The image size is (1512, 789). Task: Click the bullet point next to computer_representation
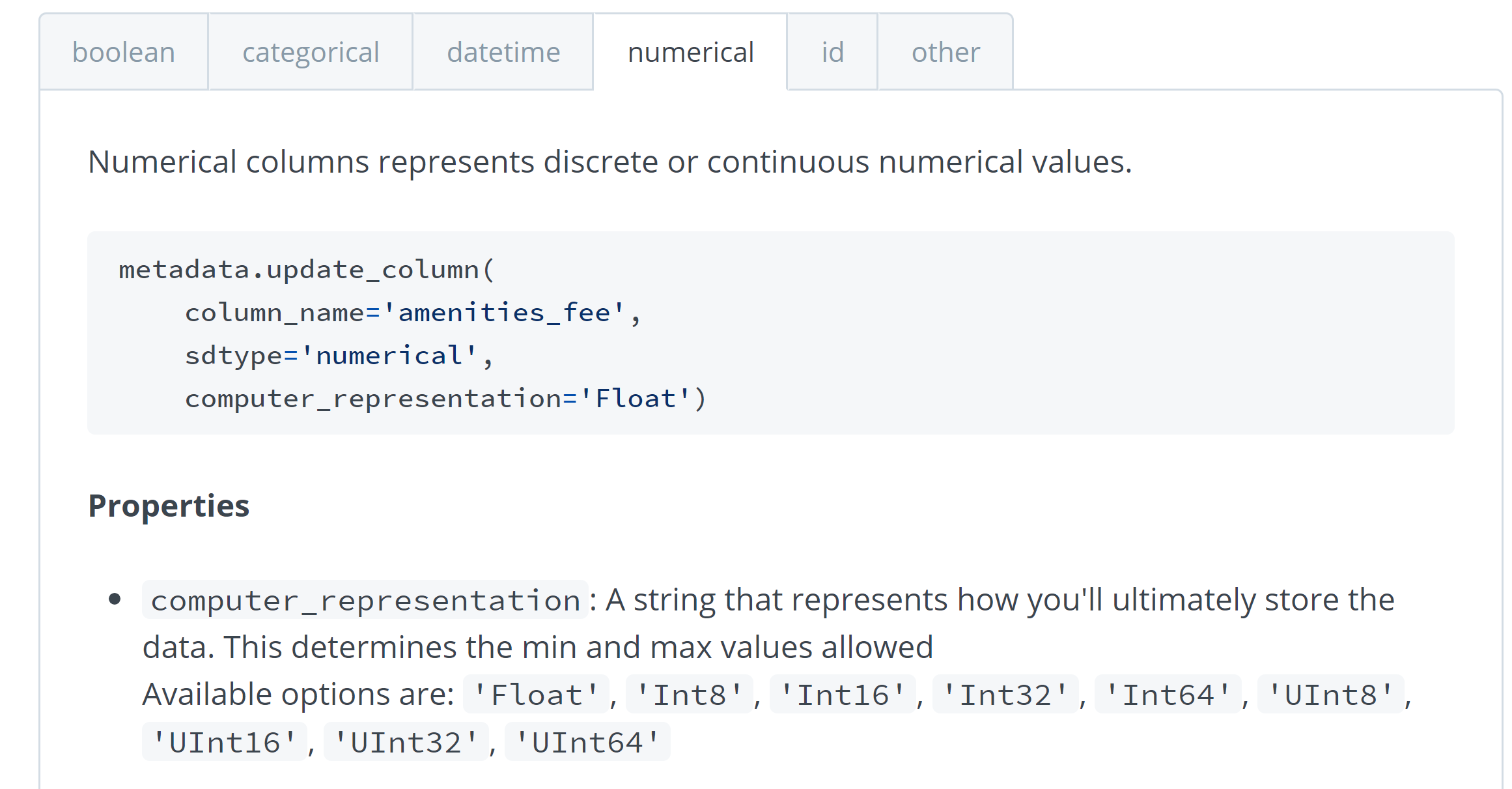(115, 599)
